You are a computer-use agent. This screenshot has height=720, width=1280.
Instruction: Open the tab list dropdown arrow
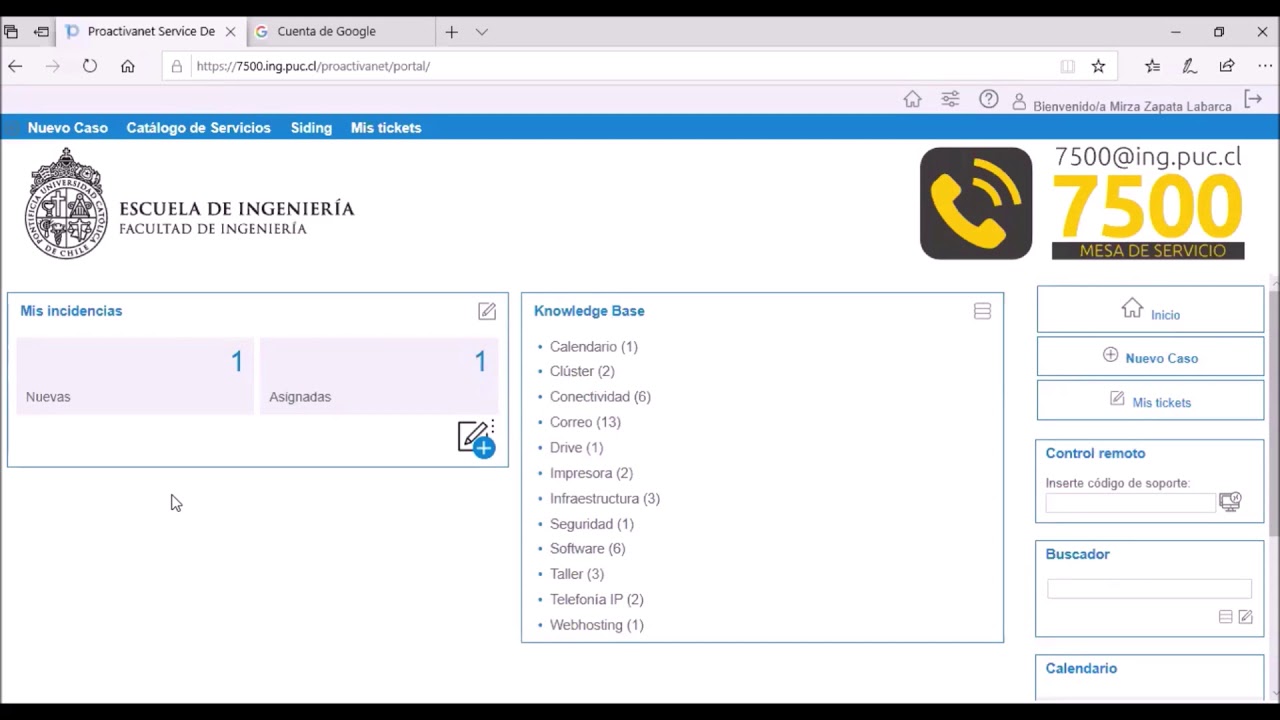(x=481, y=32)
